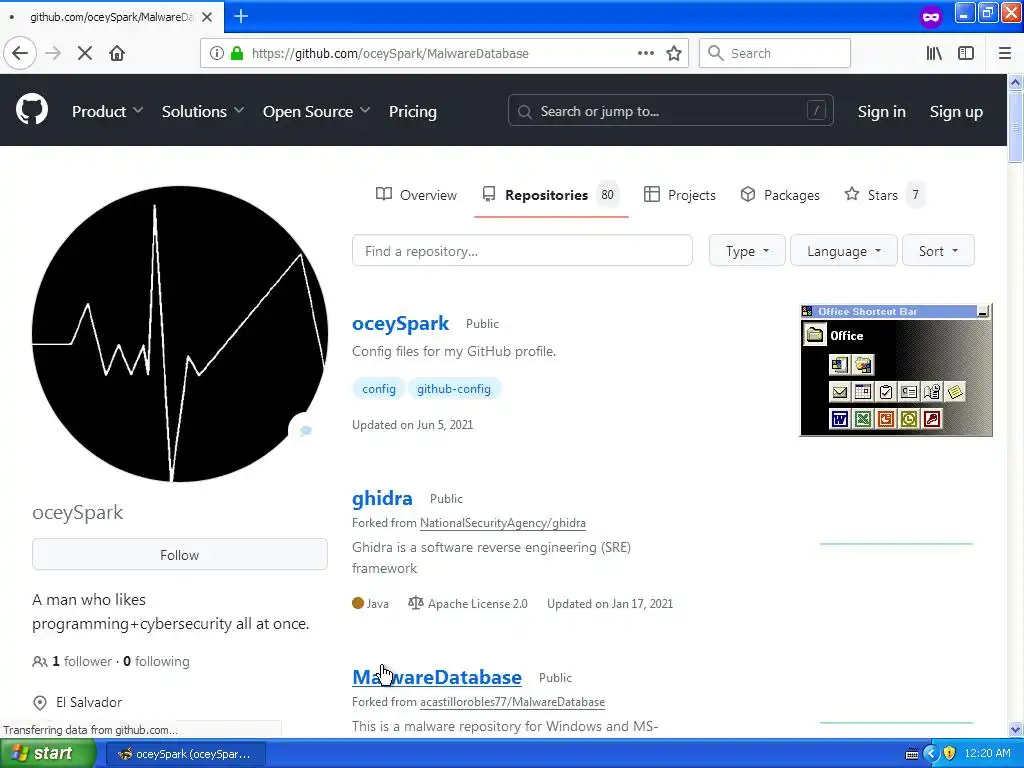The width and height of the screenshot is (1024, 768).
Task: Follow oceySpark with the Follow button
Action: coord(180,554)
